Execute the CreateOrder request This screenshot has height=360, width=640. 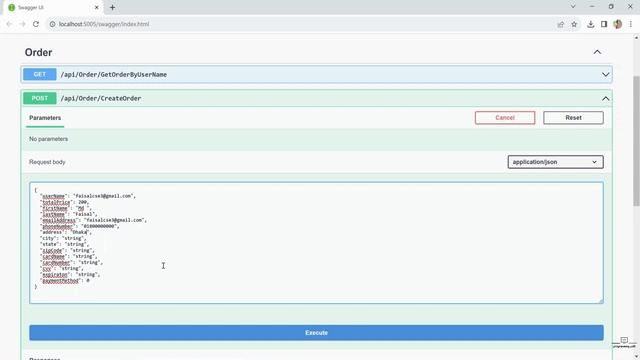coord(316,333)
